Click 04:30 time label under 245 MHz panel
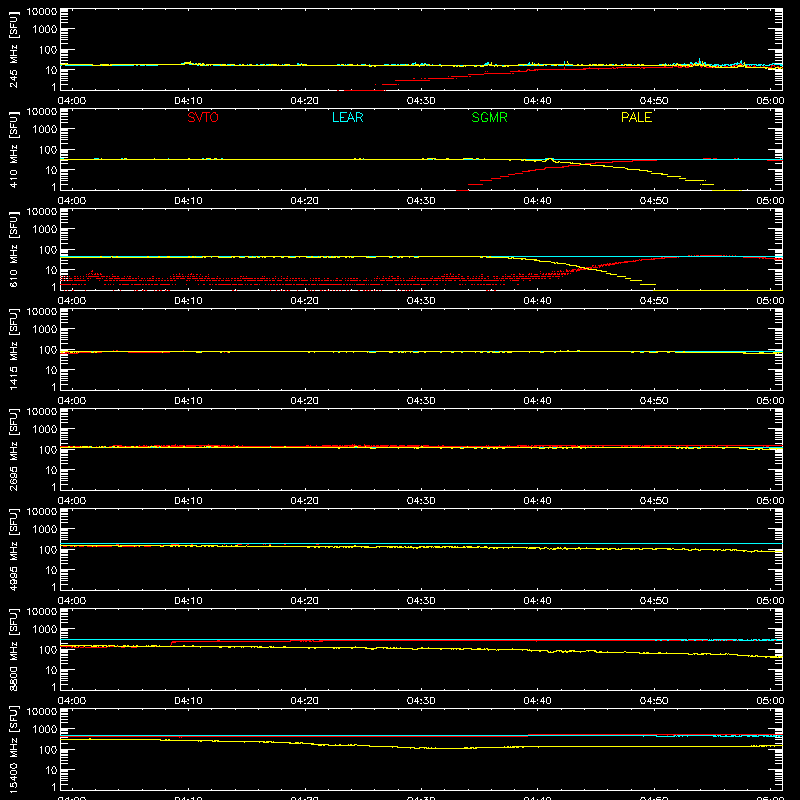Screen dimensions: 800x800 coord(421,101)
